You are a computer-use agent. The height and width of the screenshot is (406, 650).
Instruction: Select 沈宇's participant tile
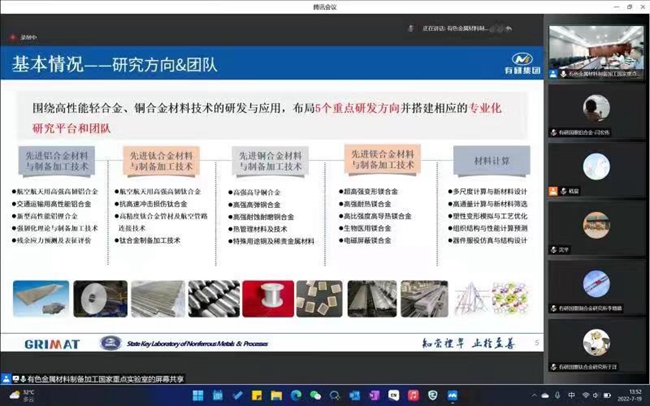pos(596,224)
